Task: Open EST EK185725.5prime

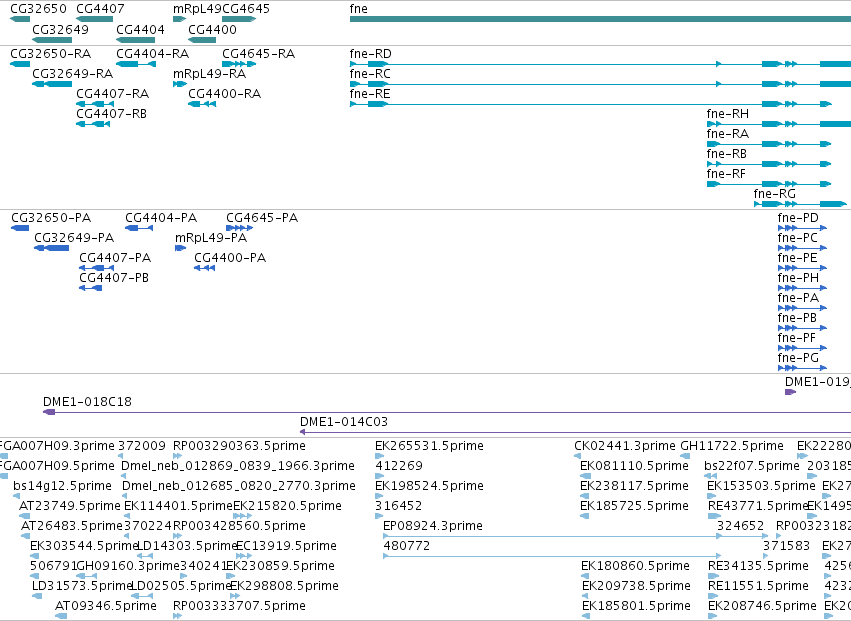Action: [x=634, y=506]
